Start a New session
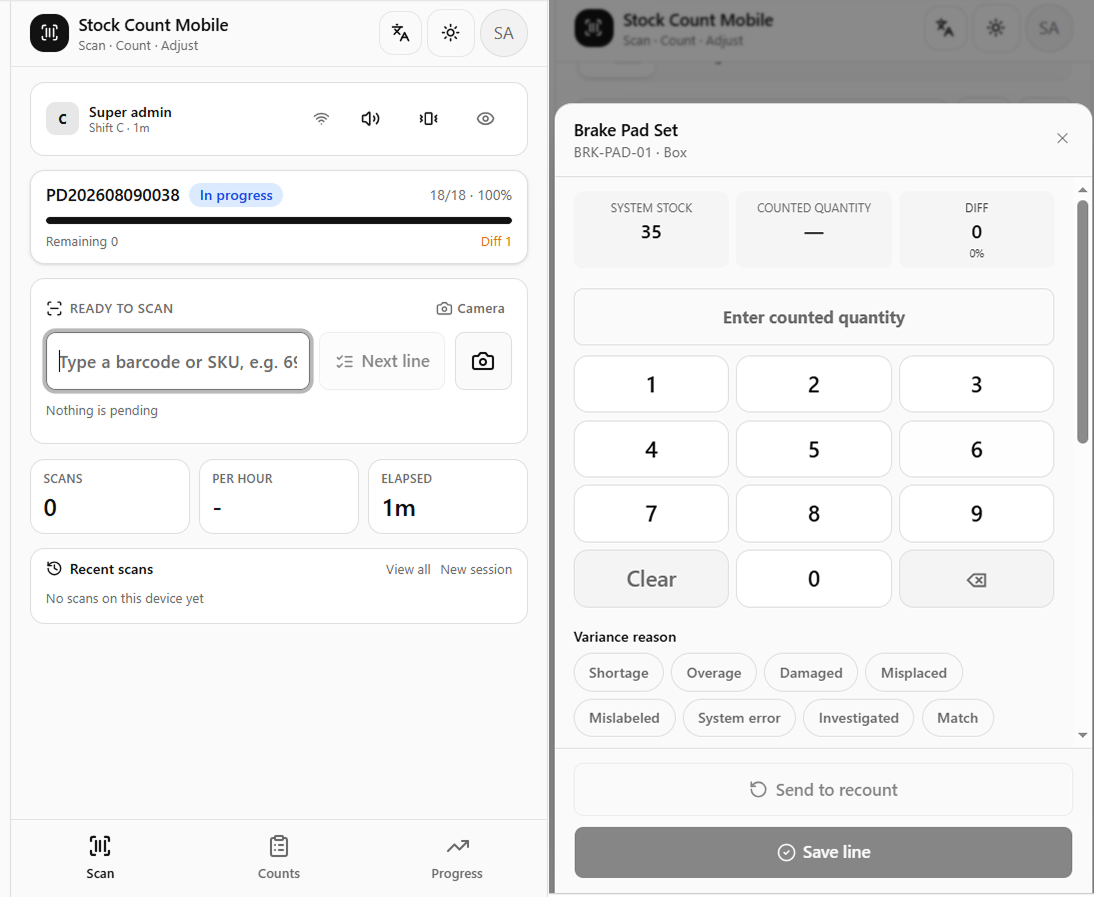 pos(476,569)
